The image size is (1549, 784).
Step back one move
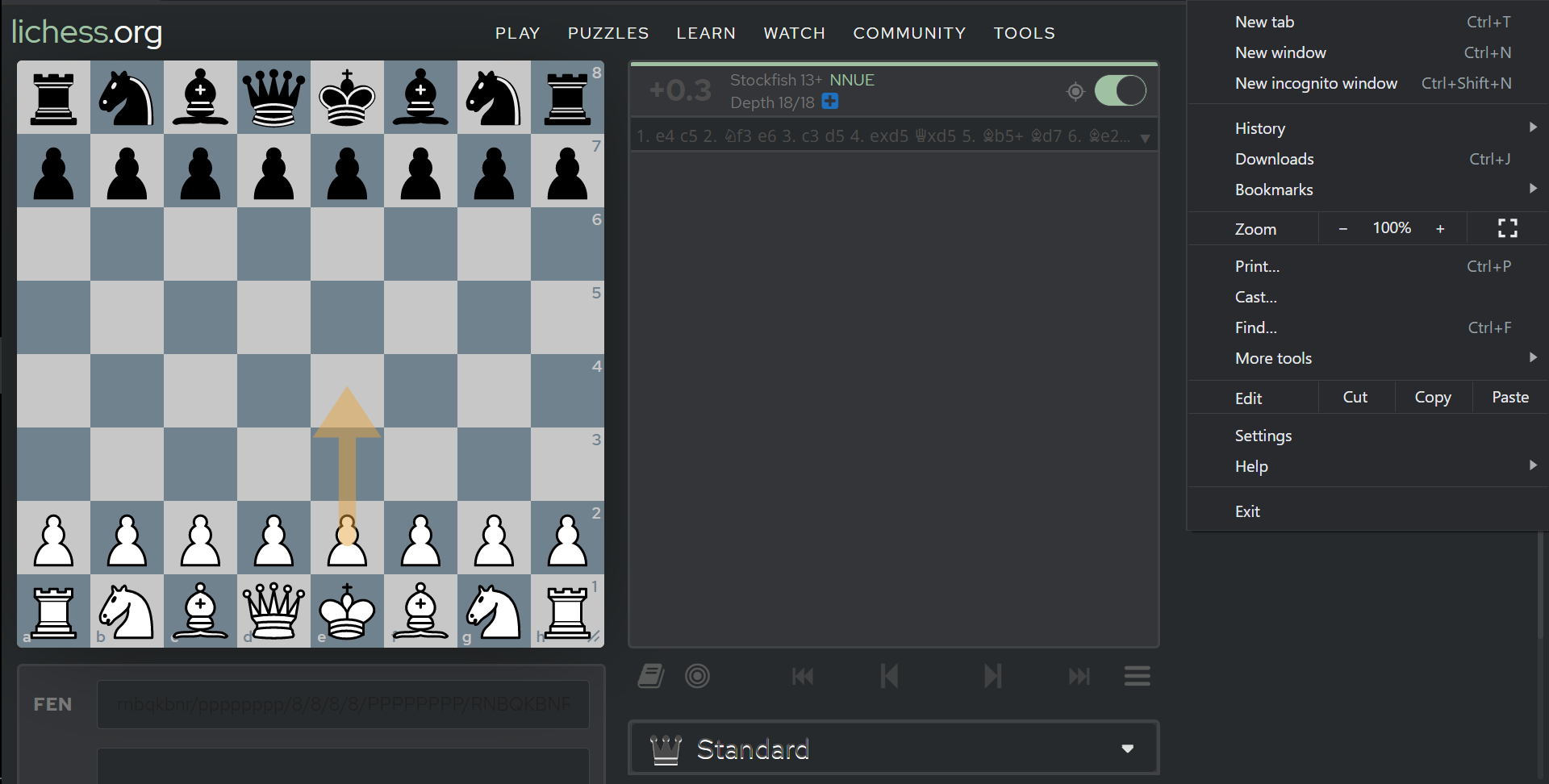(888, 676)
